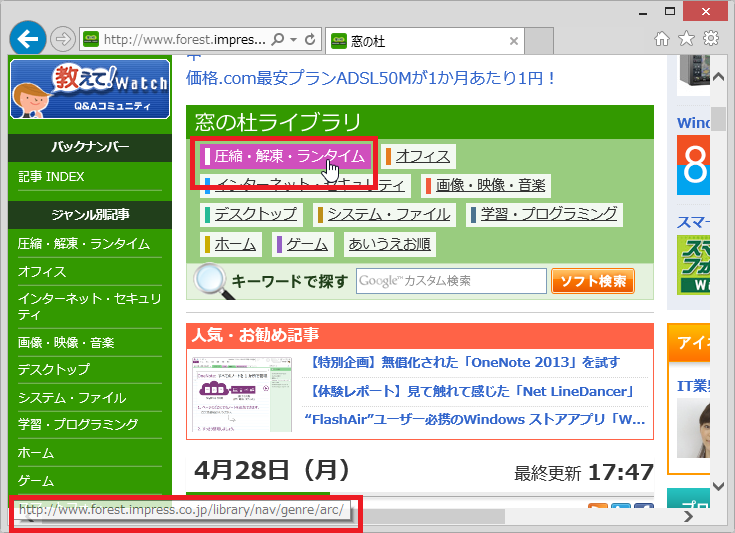Click the vertical scrollbar up arrow
The image size is (735, 533).
pyautogui.click(x=718, y=76)
